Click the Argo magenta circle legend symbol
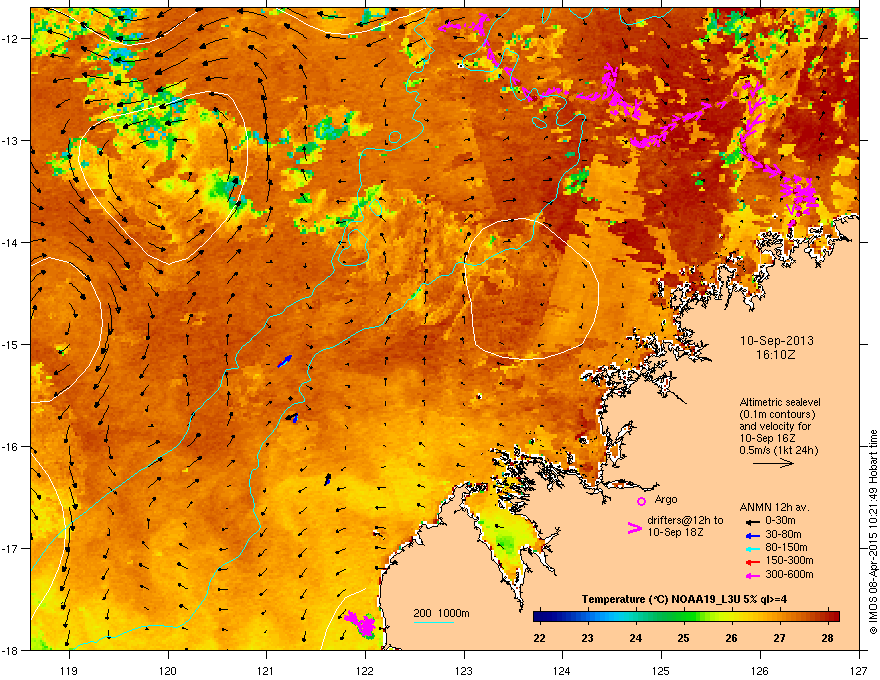Viewport: 880px width, 680px height. pos(641,501)
